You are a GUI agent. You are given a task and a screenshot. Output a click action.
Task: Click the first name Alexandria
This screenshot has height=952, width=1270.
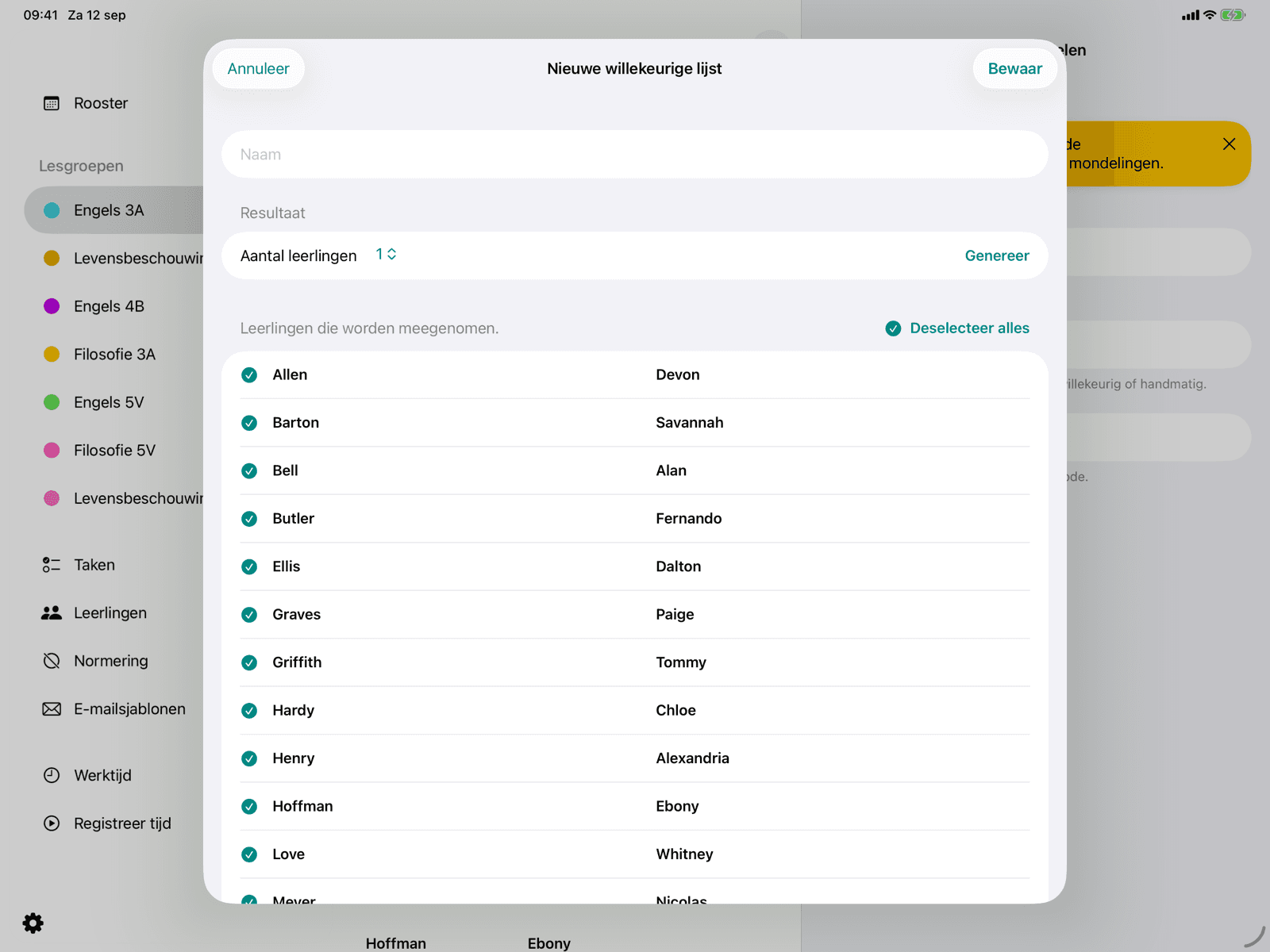pyautogui.click(x=692, y=758)
